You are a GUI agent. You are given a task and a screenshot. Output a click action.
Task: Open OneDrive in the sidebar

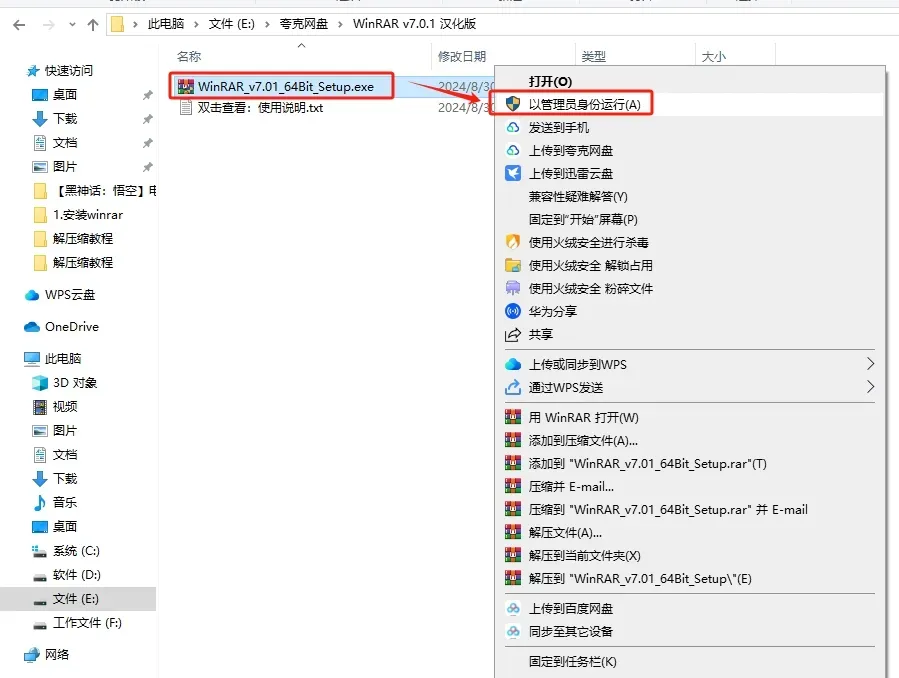(x=72, y=327)
